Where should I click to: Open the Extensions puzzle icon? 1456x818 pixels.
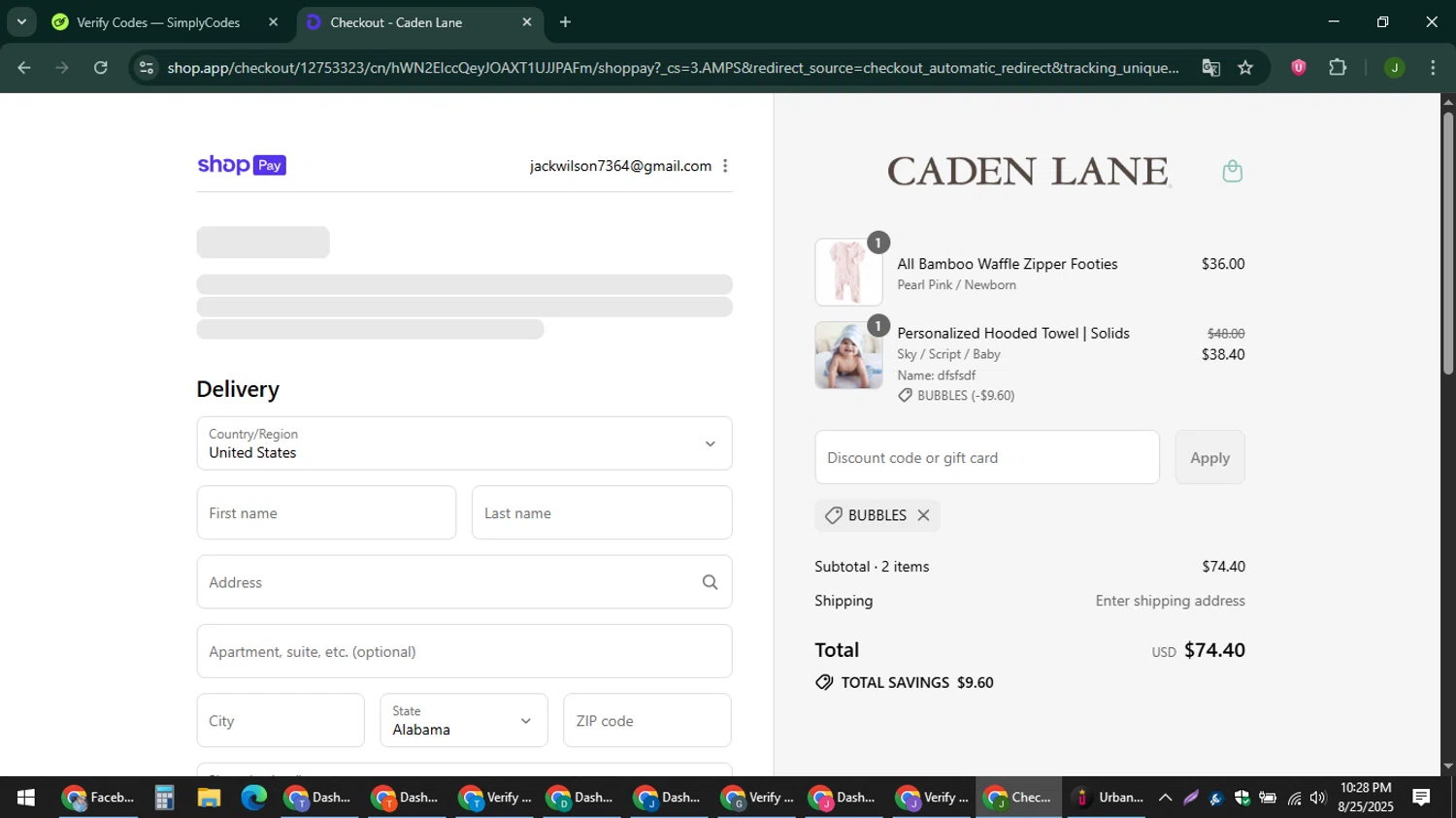(x=1338, y=68)
